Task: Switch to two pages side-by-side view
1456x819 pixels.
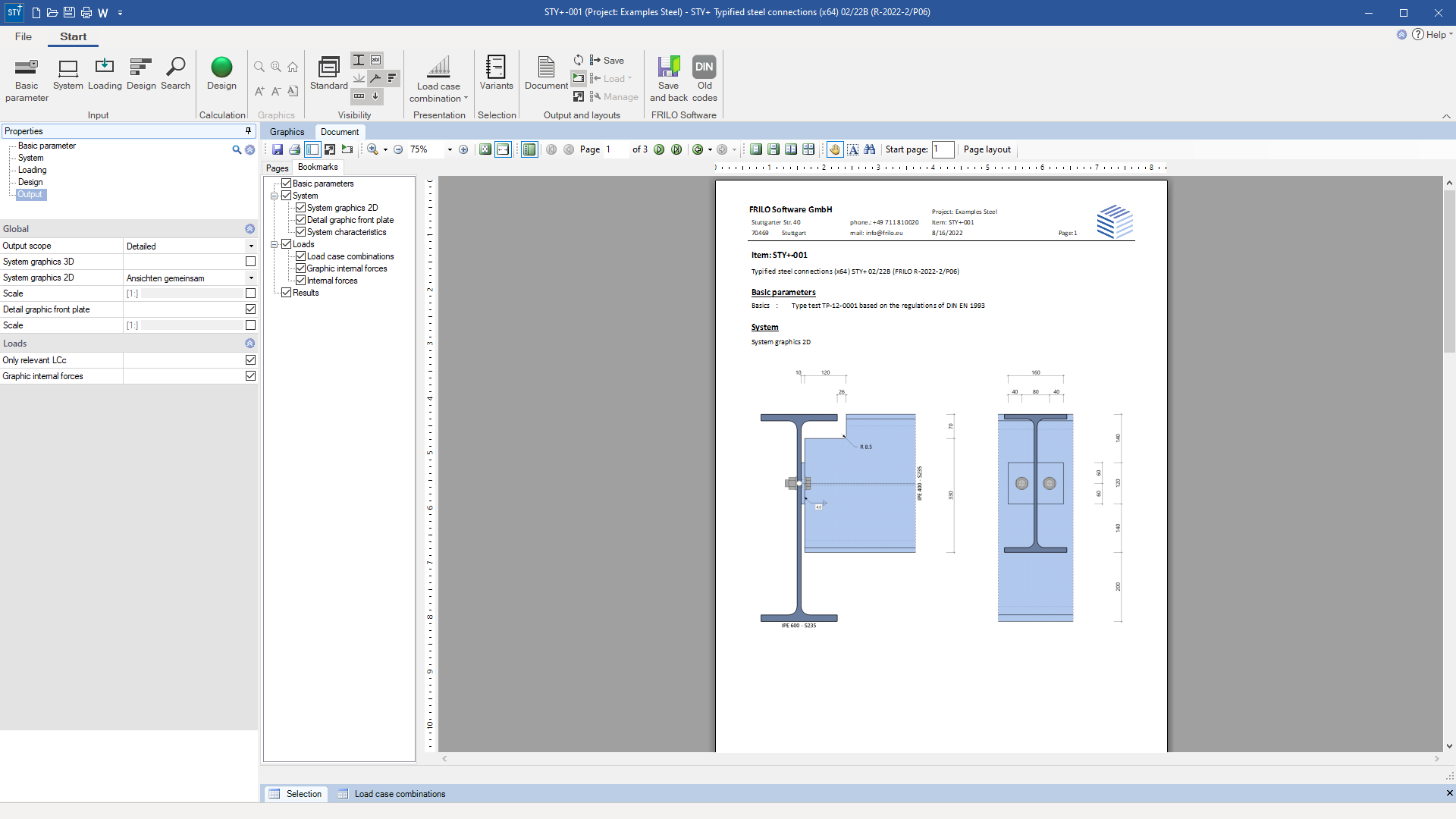Action: pyautogui.click(x=791, y=149)
